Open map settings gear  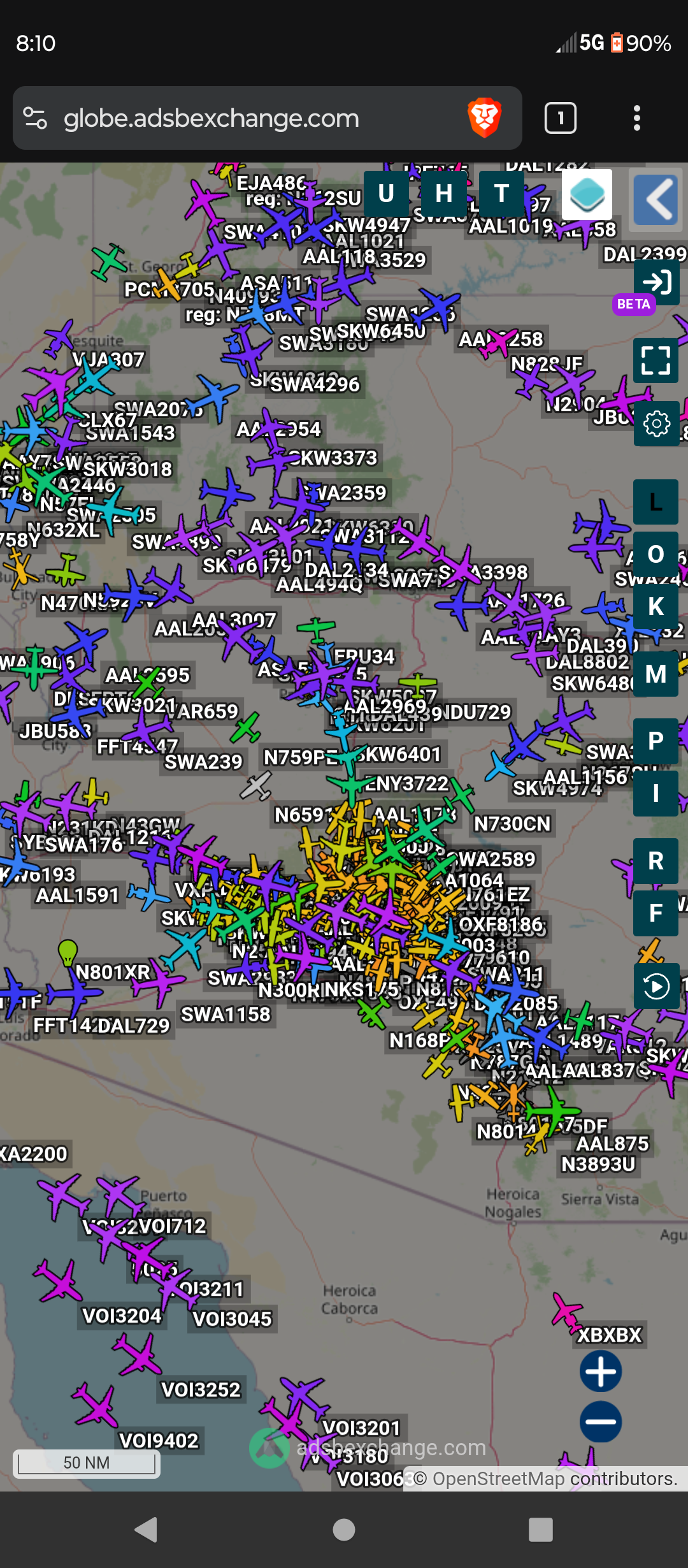pyautogui.click(x=656, y=423)
